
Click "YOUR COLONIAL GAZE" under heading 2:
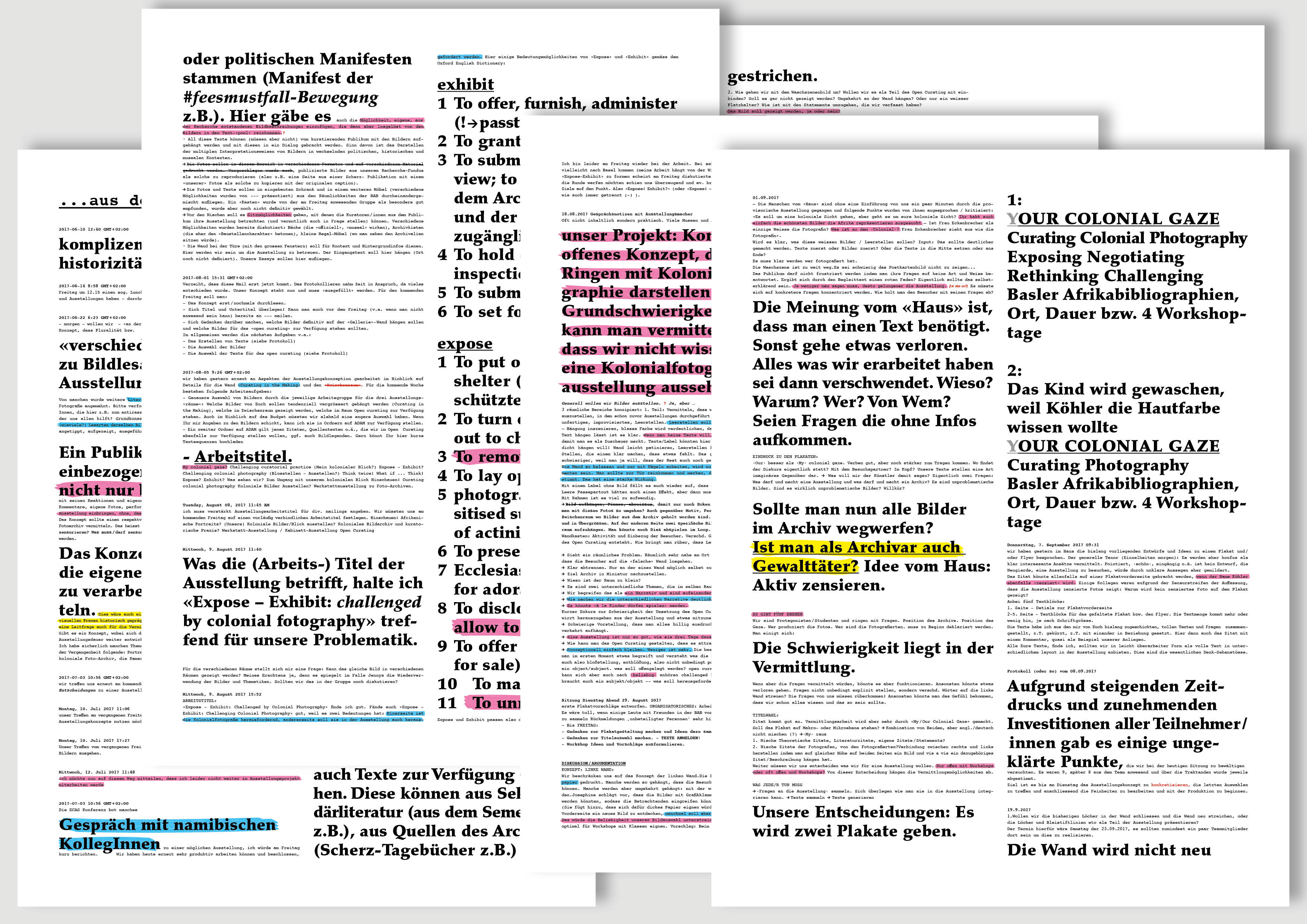[x=1113, y=446]
